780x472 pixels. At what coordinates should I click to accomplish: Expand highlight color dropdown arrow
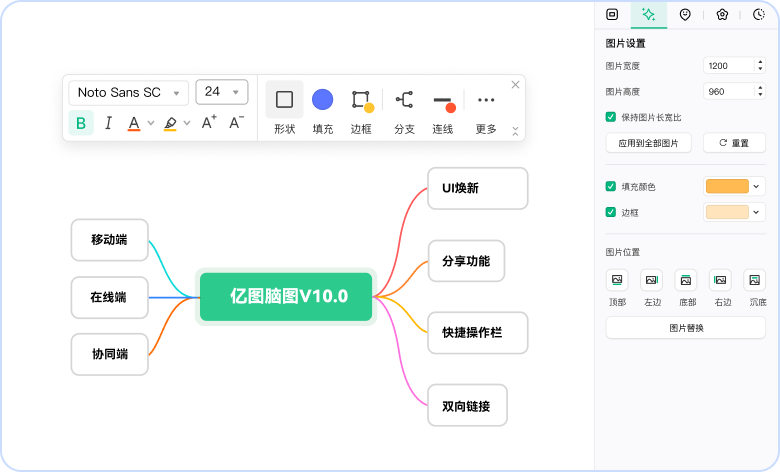pyautogui.click(x=187, y=123)
